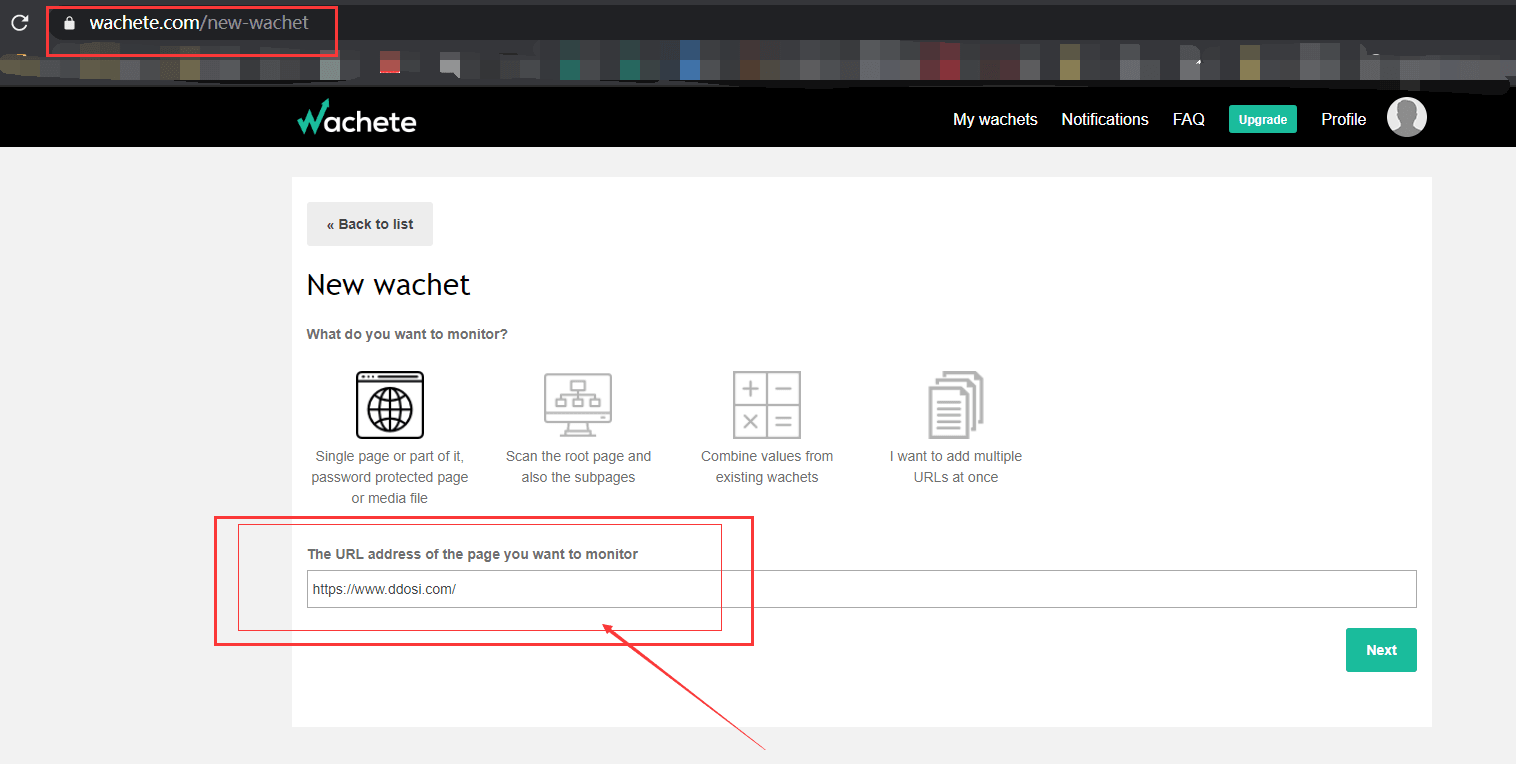Continue with the green Next button
Image resolution: width=1516 pixels, height=764 pixels.
pyautogui.click(x=1381, y=650)
